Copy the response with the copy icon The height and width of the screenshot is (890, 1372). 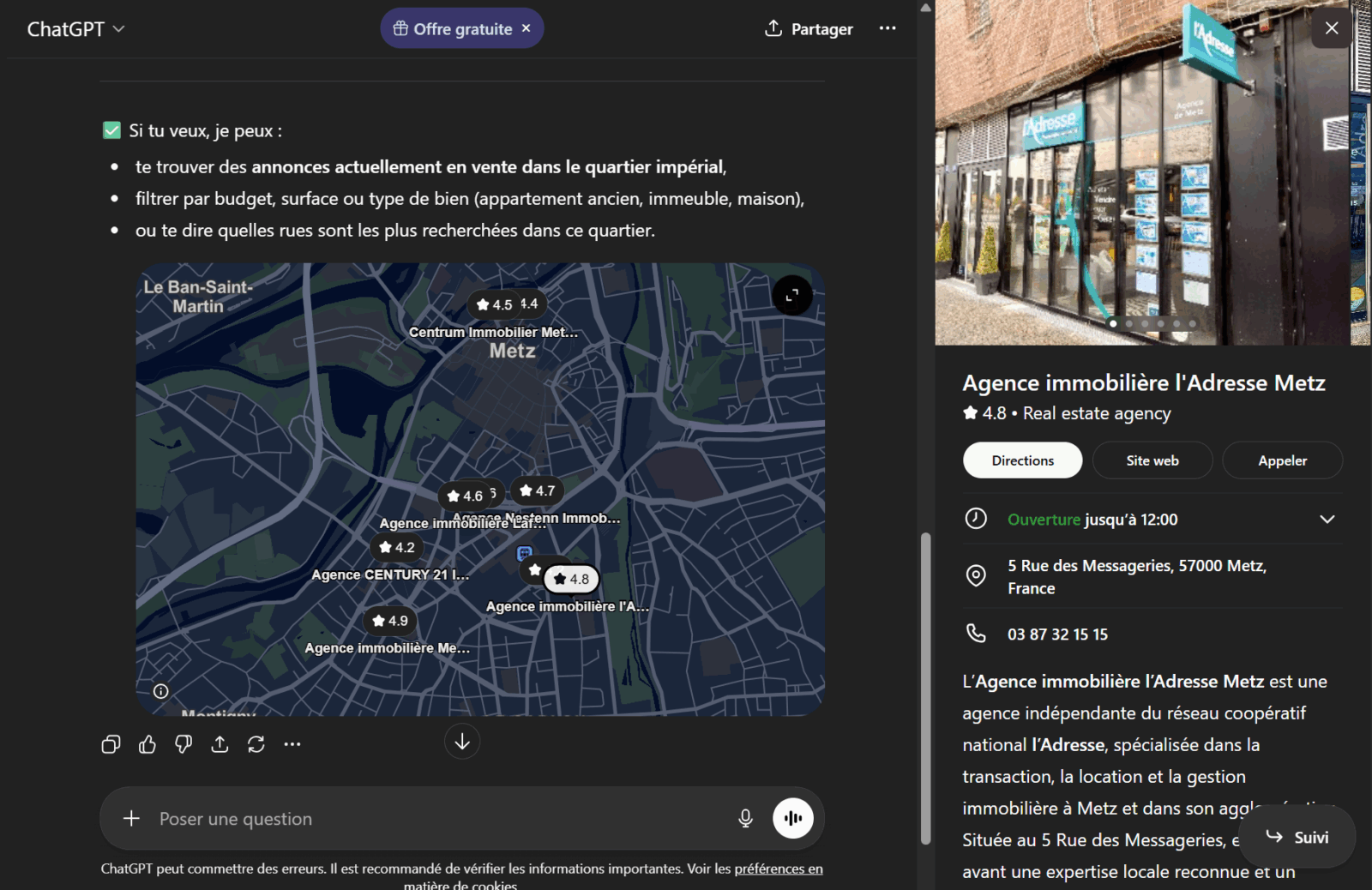click(111, 744)
